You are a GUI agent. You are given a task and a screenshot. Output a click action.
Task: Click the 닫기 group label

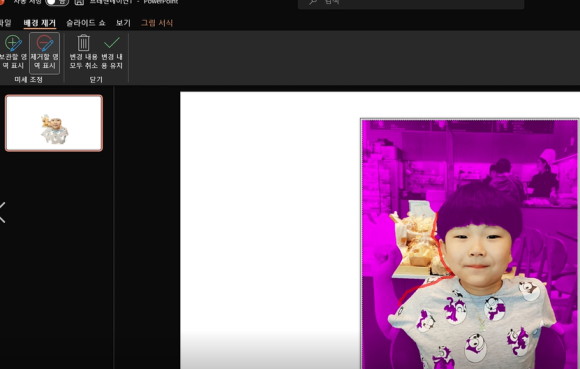point(96,79)
